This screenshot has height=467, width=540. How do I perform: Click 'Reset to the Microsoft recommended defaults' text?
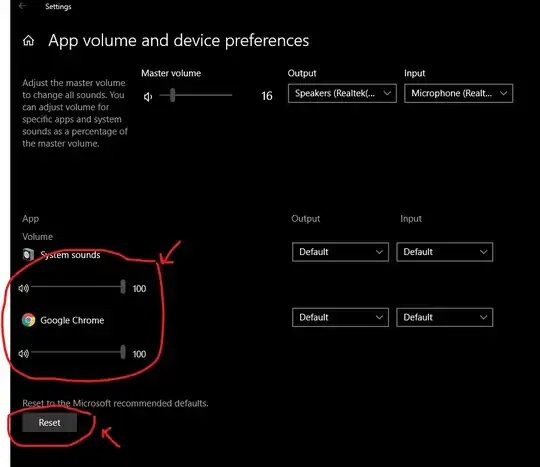click(x=115, y=403)
